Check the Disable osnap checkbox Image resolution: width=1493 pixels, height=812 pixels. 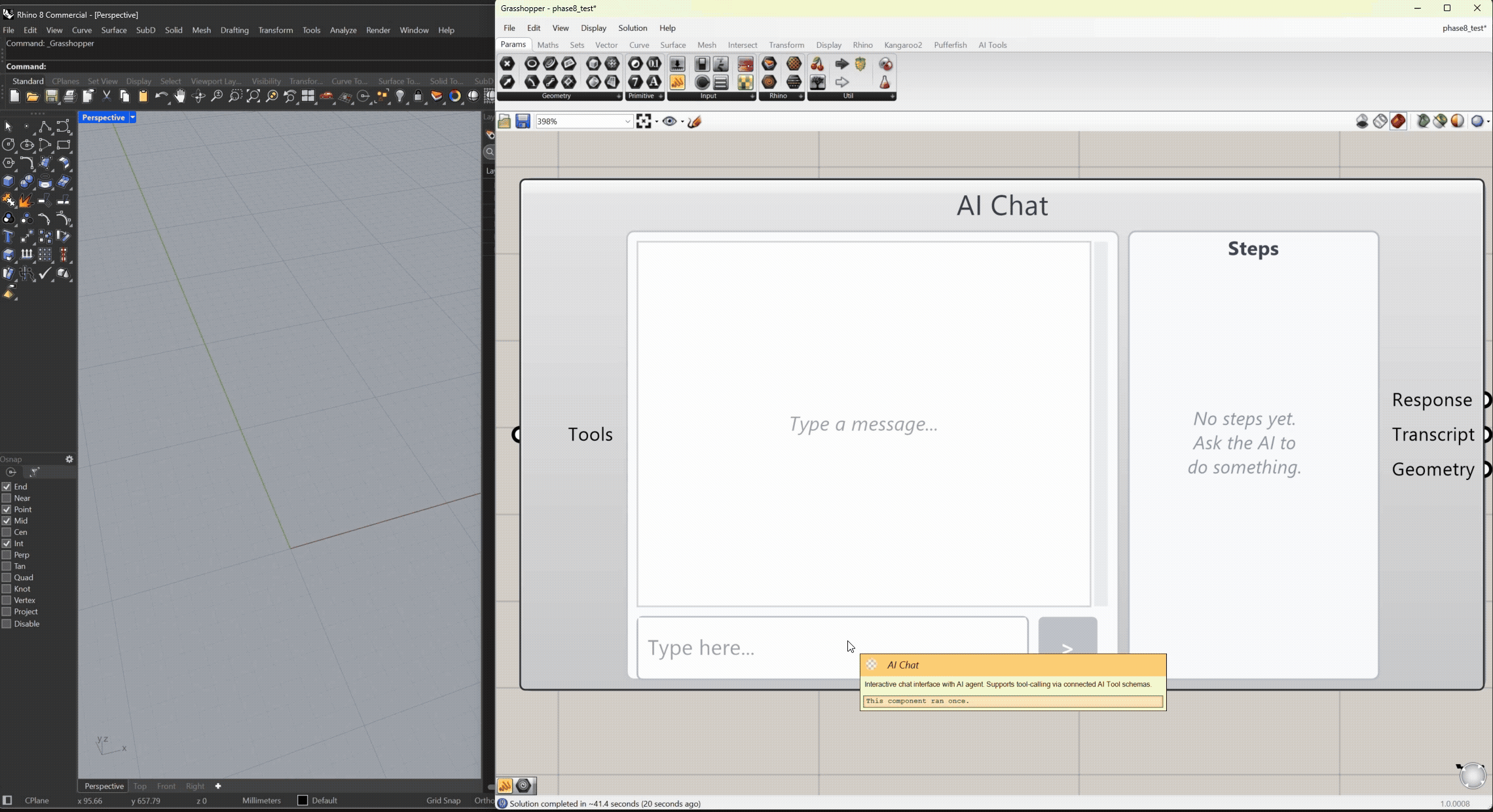pos(7,624)
